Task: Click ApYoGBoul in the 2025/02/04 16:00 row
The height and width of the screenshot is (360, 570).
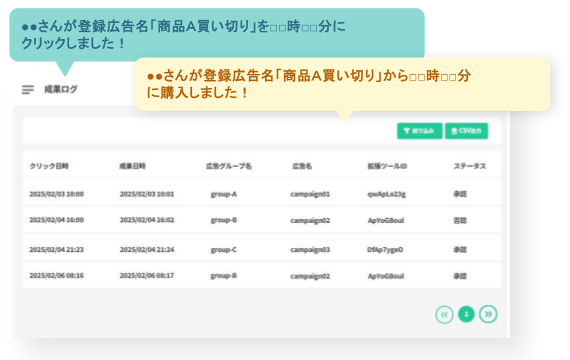Action: 386,221
